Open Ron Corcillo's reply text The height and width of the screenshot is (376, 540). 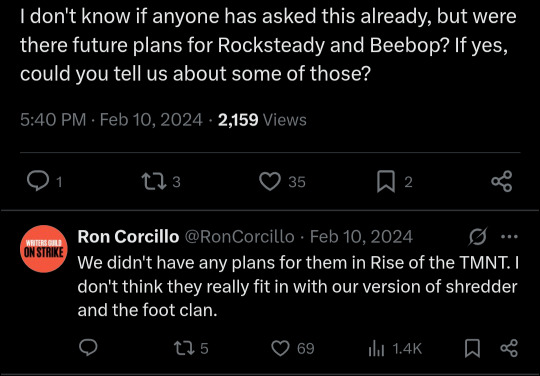pyautogui.click(x=298, y=286)
